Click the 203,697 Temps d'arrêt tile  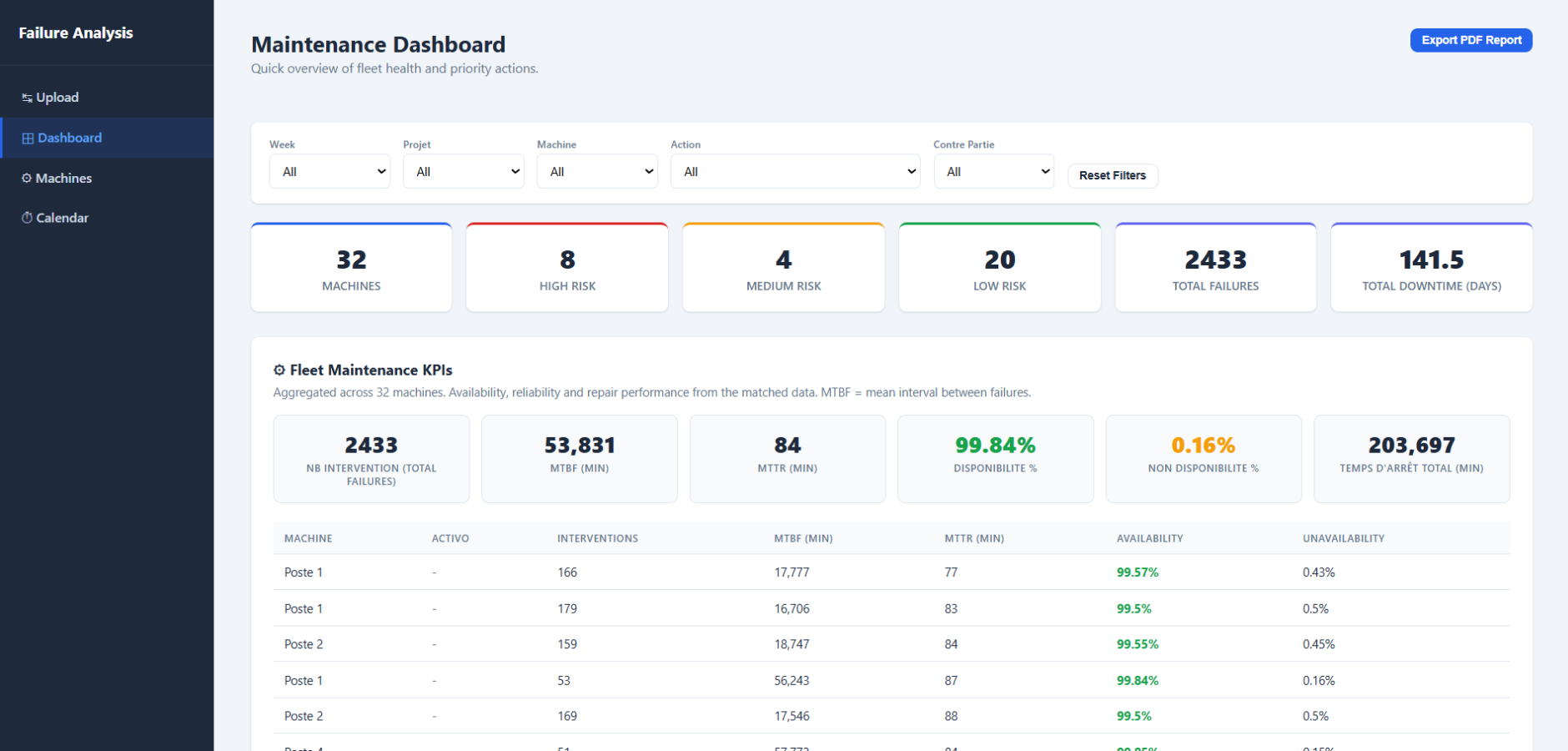(x=1411, y=459)
